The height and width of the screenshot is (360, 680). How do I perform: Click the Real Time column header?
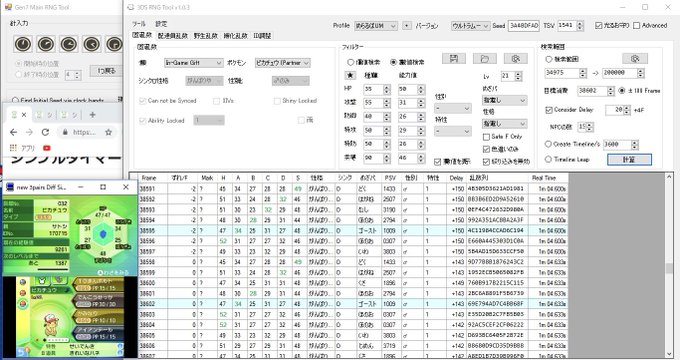click(x=548, y=178)
